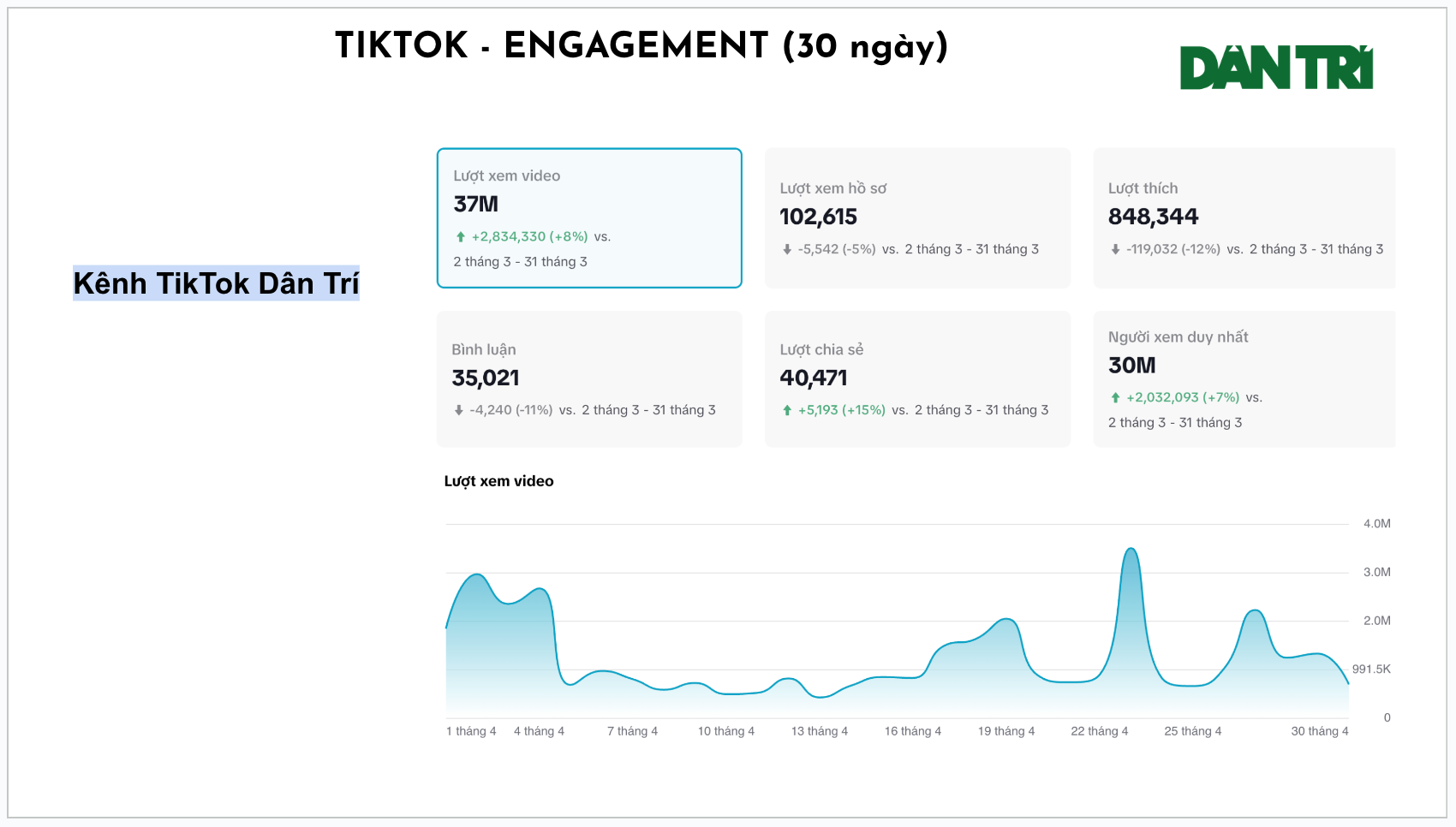
Task: Click the TIKTOK - ENGAGEMENT slide title
Action: 641,46
